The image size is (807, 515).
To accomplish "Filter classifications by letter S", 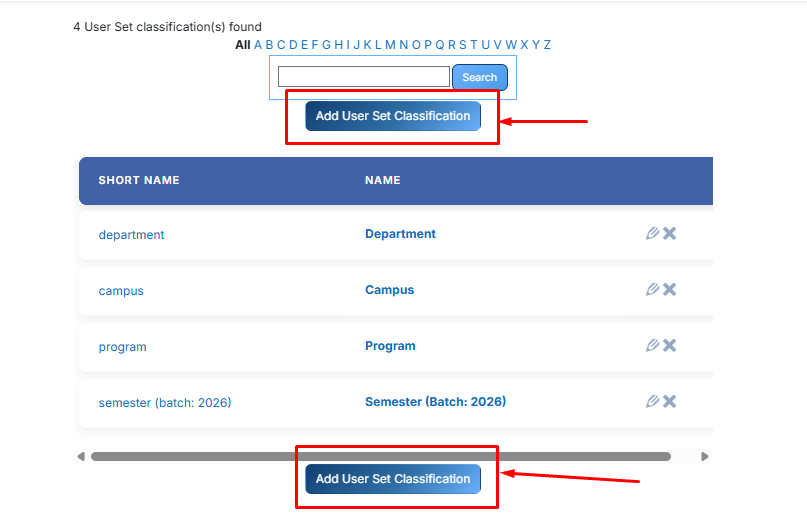I will [x=463, y=45].
